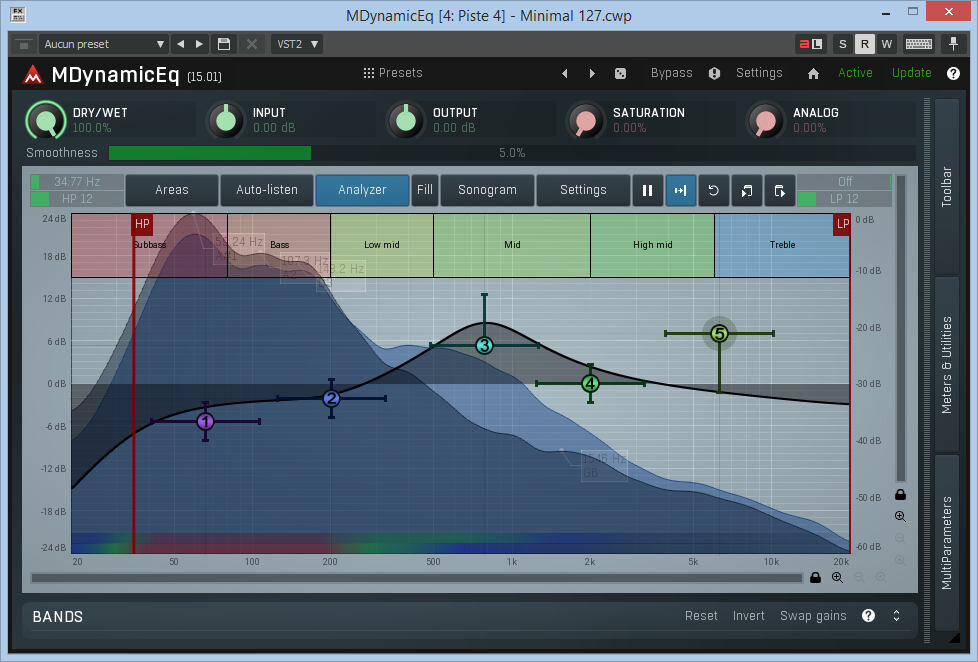Click the ANALOG knob
Viewport: 978px width, 662px height.
[765, 120]
